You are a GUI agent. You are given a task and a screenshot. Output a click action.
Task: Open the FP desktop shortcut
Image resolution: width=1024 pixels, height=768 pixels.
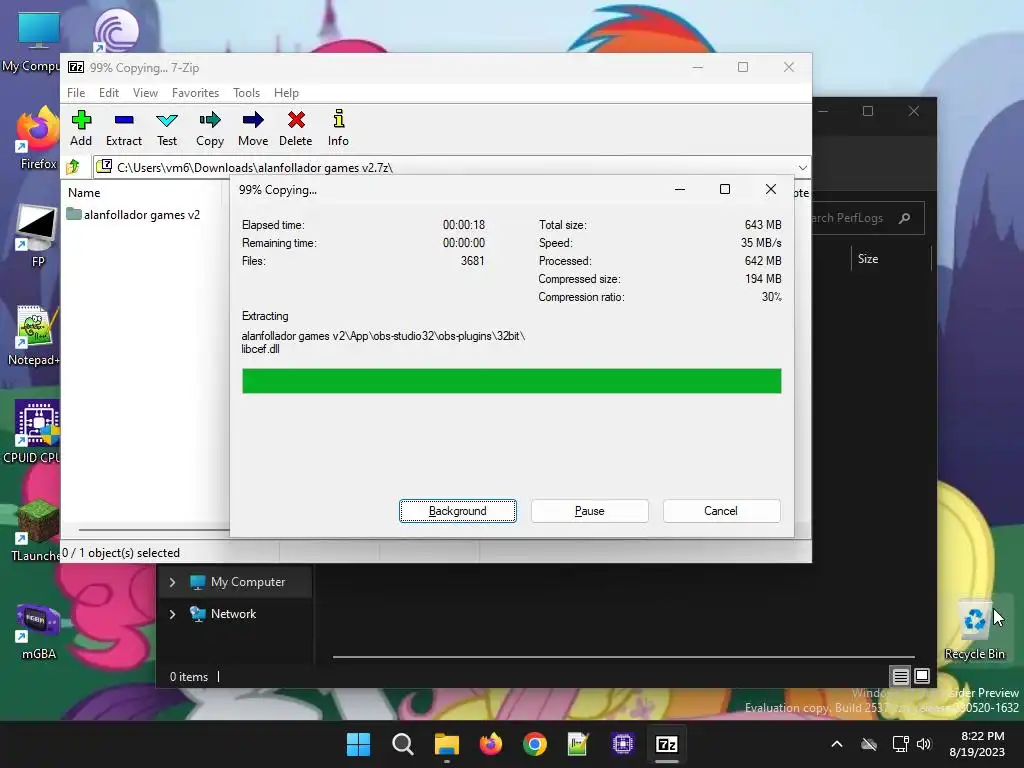[x=37, y=238]
